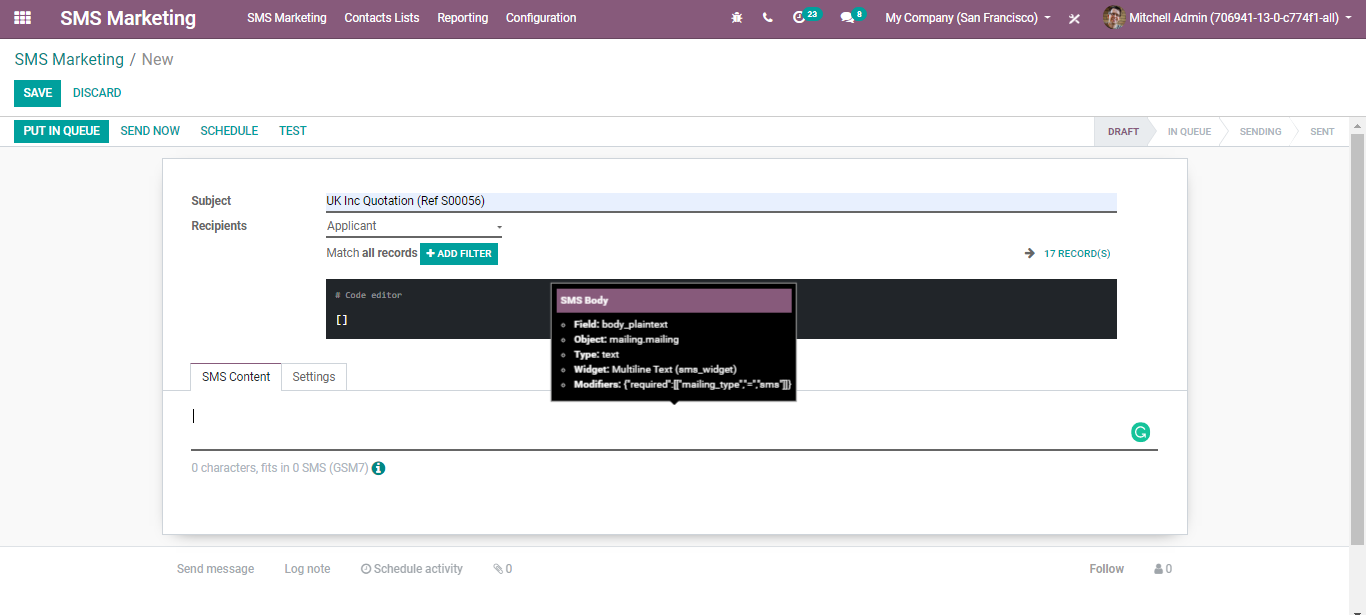Open the Configuration menu
Screen dimensions: 1366x615
(x=541, y=18)
